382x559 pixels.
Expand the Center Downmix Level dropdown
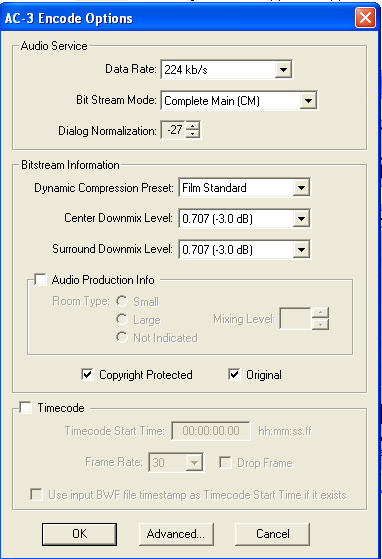pyautogui.click(x=301, y=219)
